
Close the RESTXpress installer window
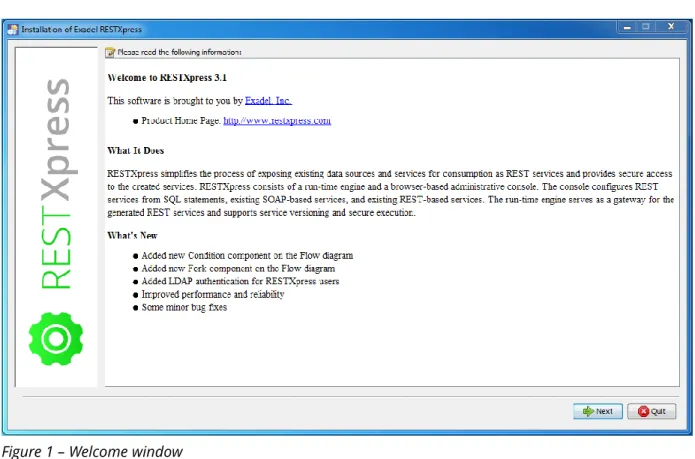(x=671, y=27)
